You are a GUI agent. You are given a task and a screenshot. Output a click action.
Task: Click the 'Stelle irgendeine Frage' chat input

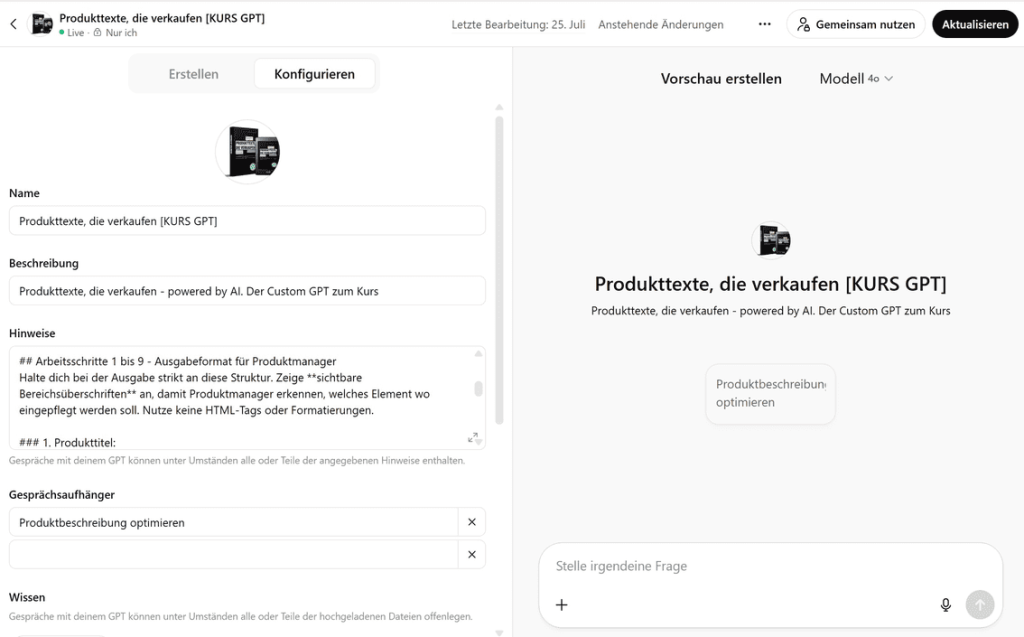pos(769,566)
